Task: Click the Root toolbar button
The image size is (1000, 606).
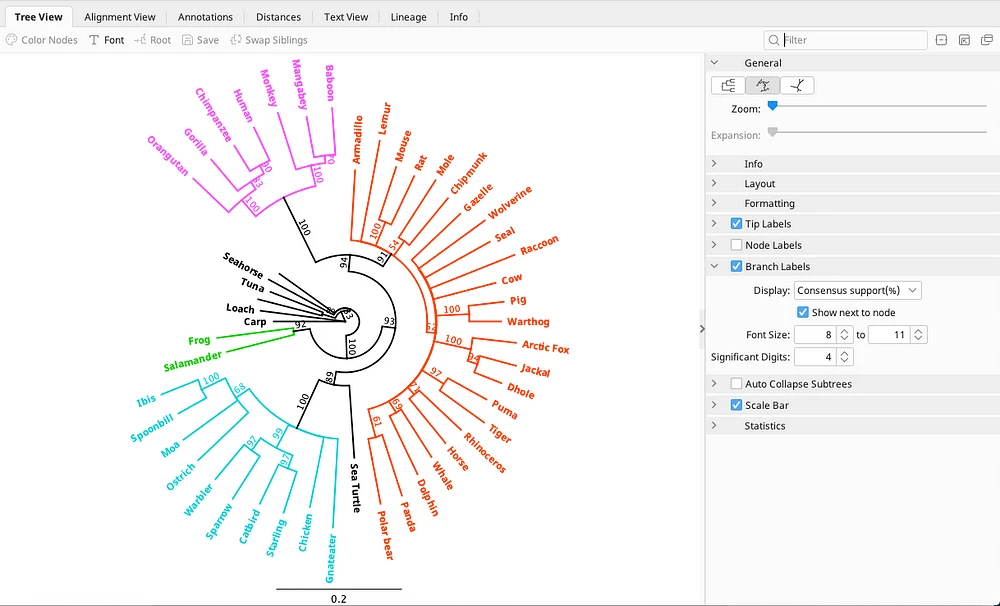Action: click(152, 40)
